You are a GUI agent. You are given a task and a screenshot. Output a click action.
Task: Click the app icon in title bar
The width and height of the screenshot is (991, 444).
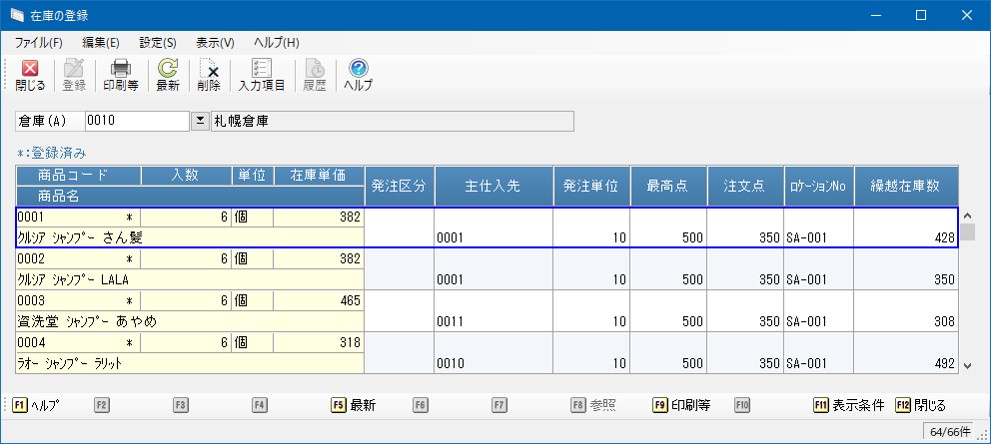[17, 15]
